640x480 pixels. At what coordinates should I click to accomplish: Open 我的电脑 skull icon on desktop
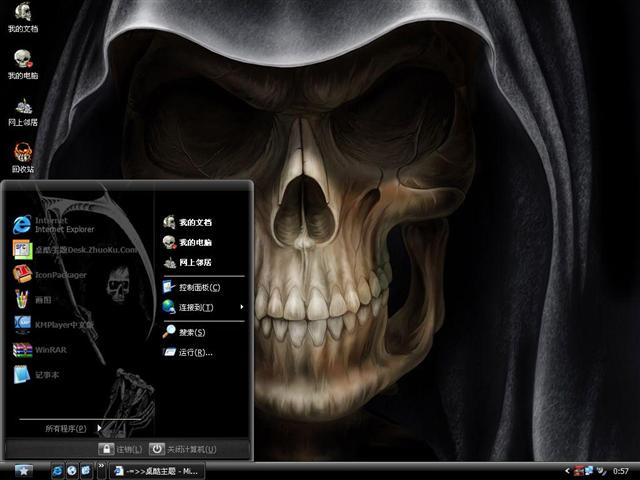point(22,62)
